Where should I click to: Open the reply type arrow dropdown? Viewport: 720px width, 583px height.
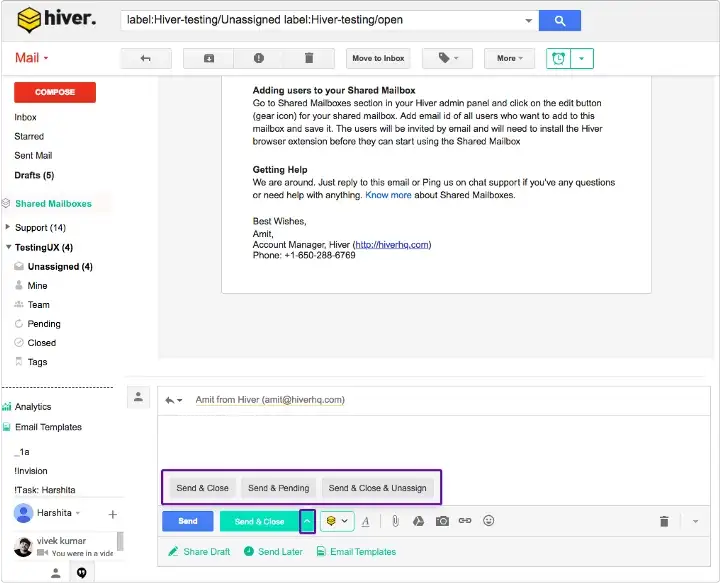click(x=174, y=400)
